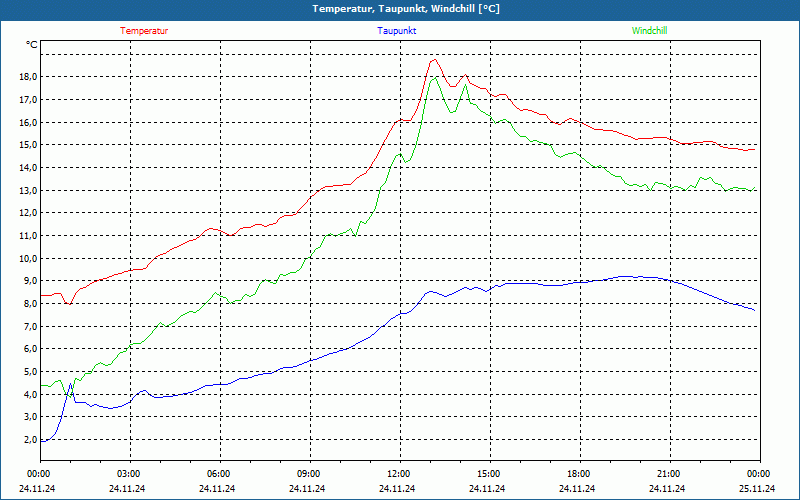Screen dimensions: 800x500
Task: Click the 15,0 y-axis value
Action: click(x=29, y=145)
